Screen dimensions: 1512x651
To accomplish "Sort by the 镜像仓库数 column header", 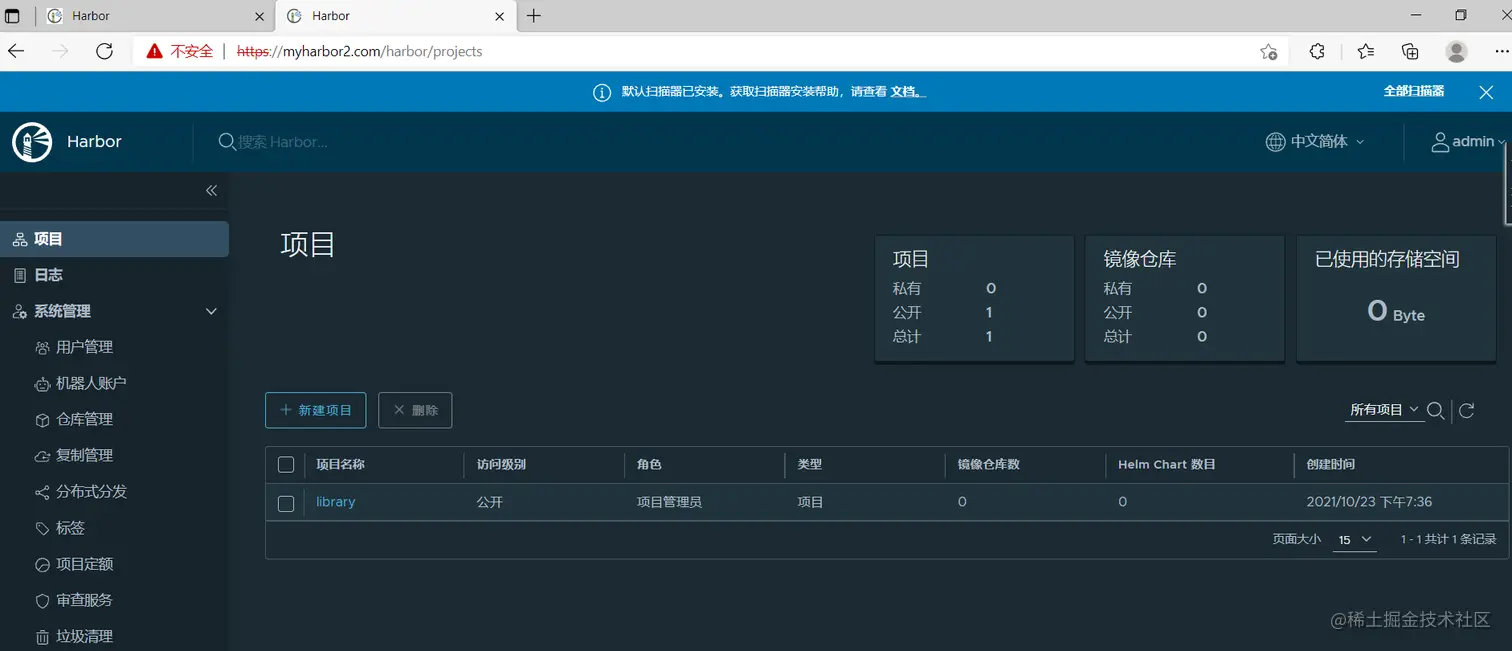I will tap(988, 465).
